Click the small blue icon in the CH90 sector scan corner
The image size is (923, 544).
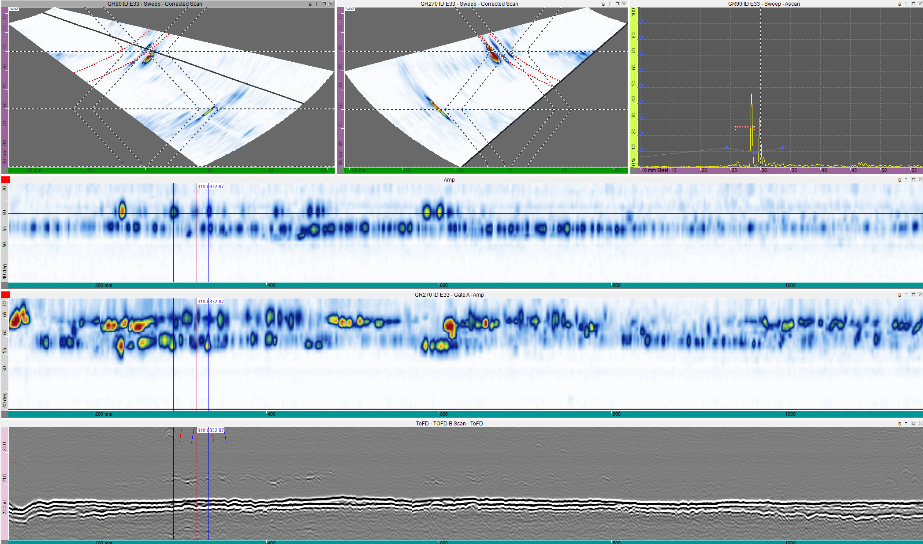click(14, 9)
